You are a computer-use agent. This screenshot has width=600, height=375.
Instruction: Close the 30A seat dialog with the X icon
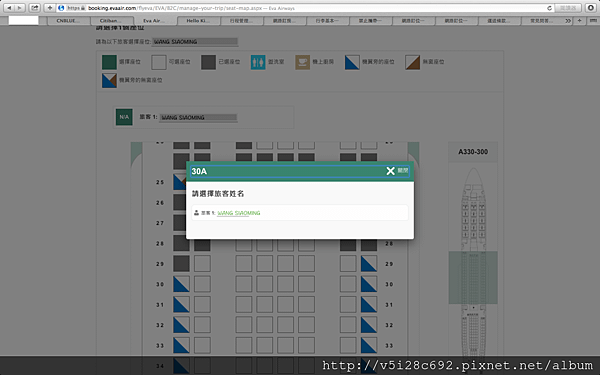(x=390, y=171)
